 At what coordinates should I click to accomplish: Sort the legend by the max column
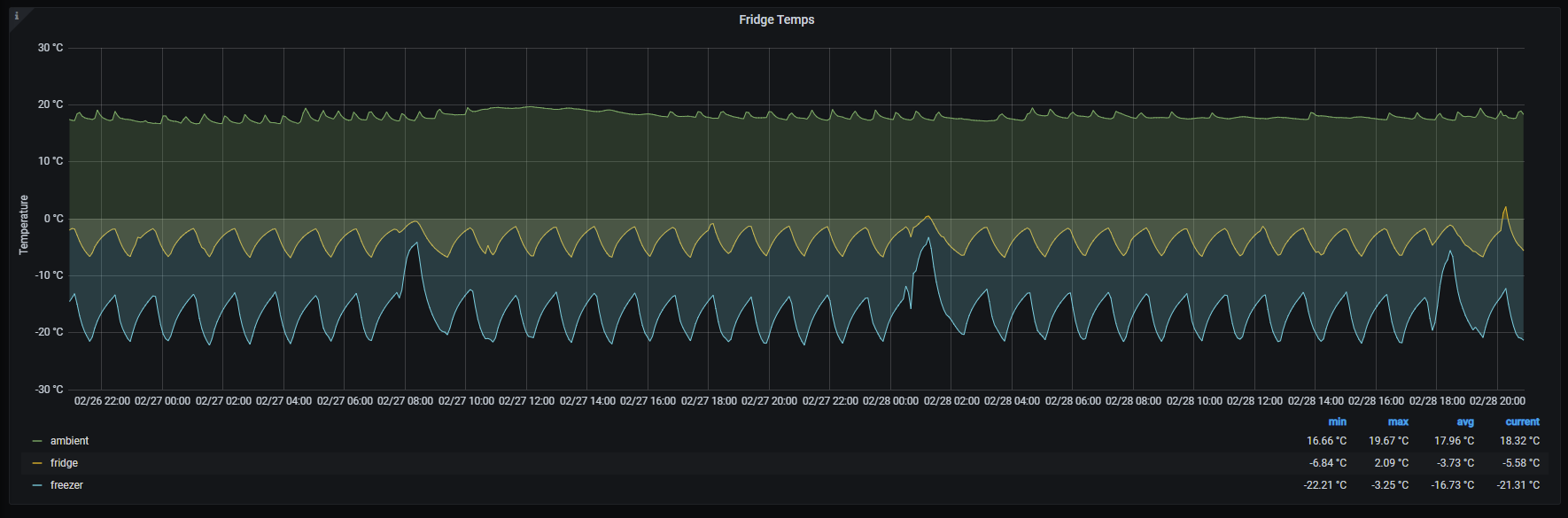pos(1398,421)
